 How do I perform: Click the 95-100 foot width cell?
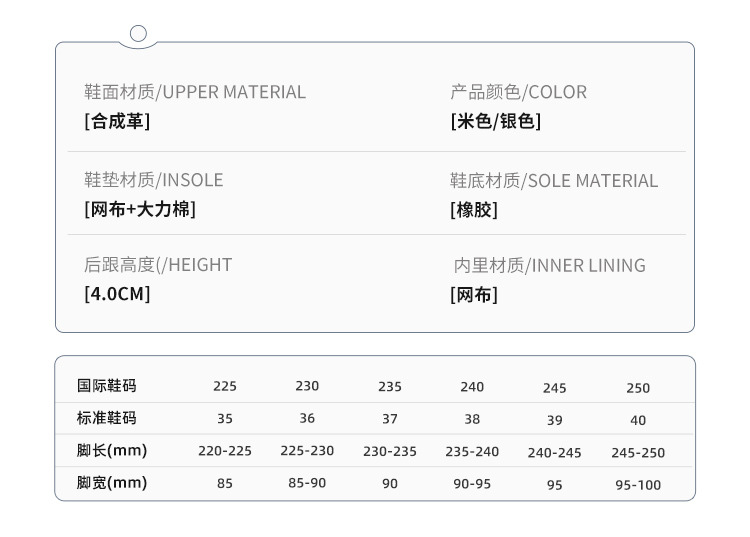(x=638, y=485)
